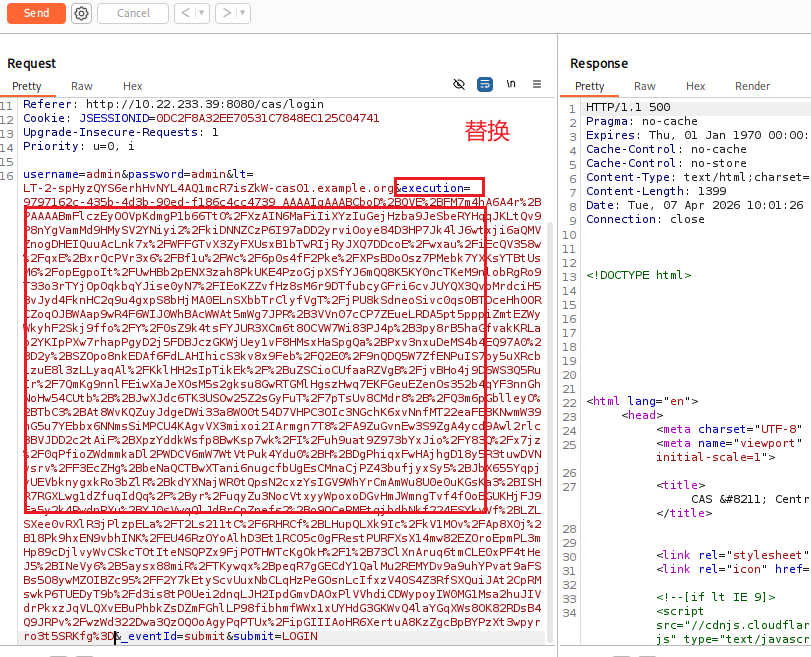Image resolution: width=811 pixels, height=657 pixels.
Task: Switch to Response Raw tab
Action: (x=644, y=86)
